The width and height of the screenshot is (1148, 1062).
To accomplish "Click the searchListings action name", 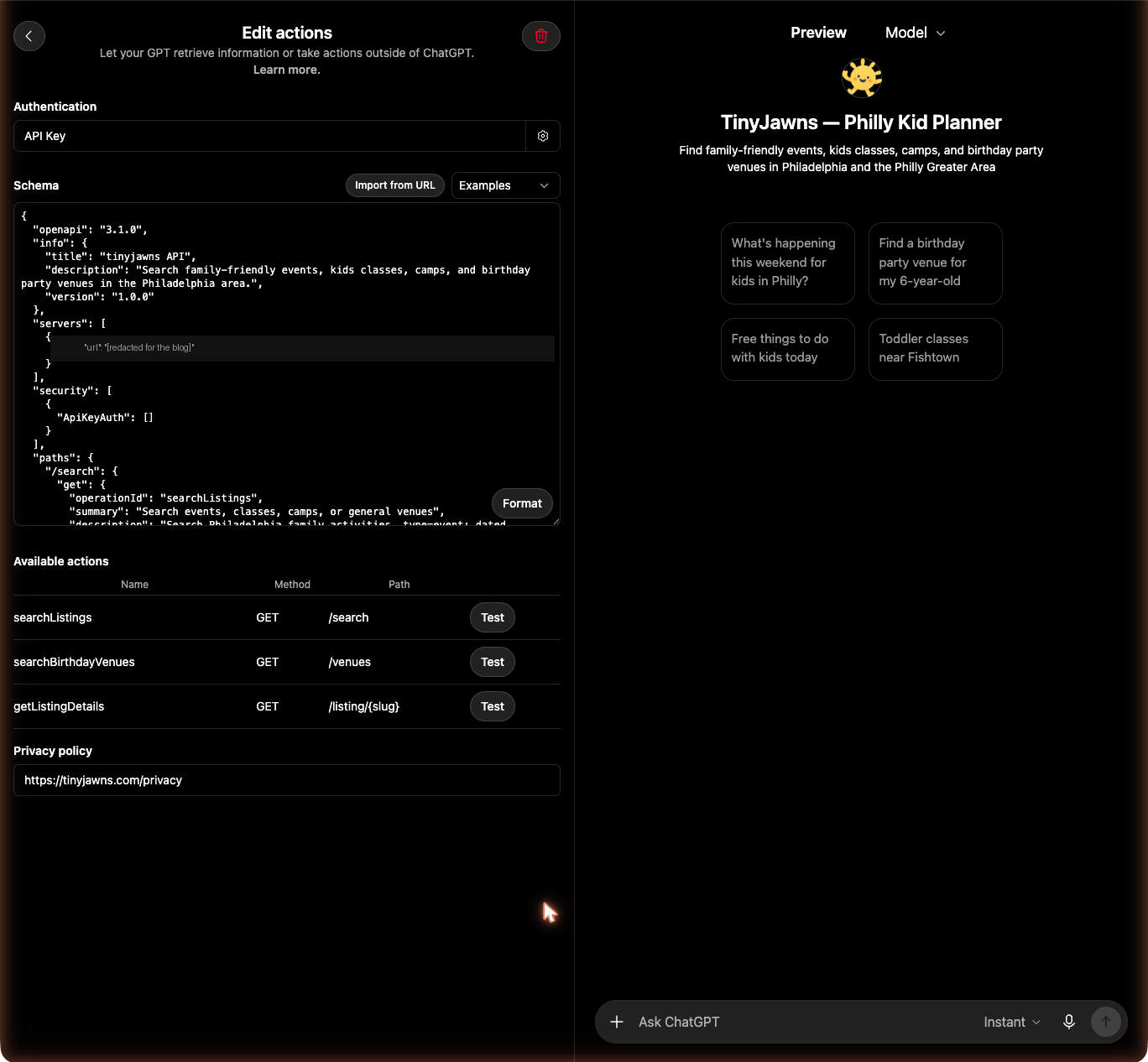I will click(x=53, y=617).
